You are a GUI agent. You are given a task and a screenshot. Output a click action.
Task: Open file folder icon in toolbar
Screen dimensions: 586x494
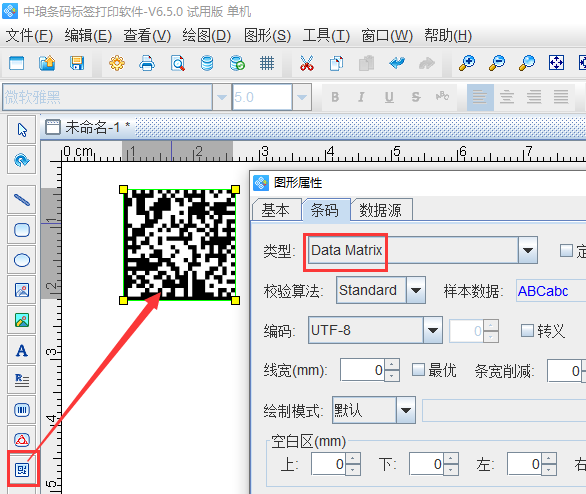pos(47,63)
